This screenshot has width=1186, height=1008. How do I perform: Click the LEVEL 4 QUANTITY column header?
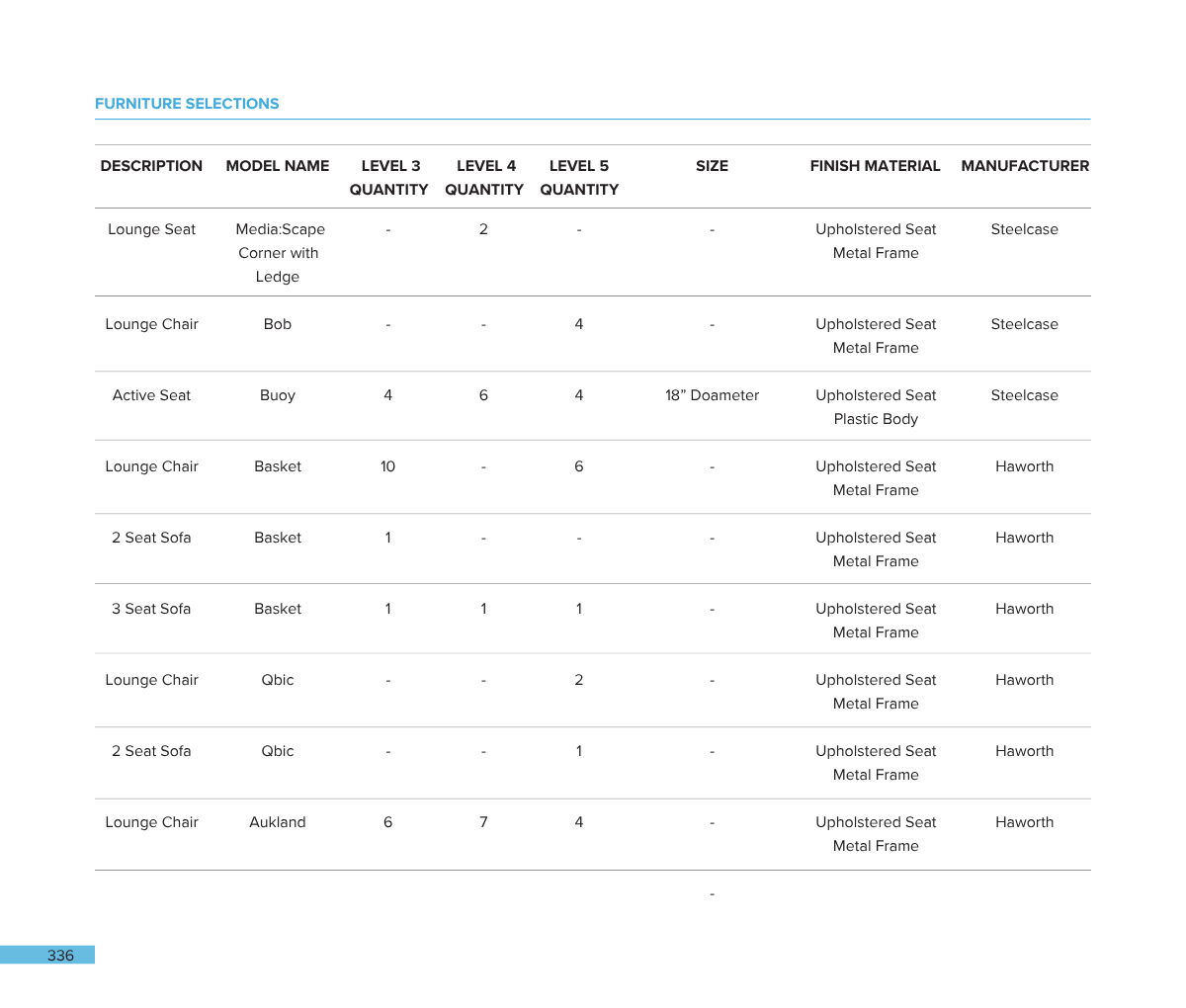coord(484,178)
